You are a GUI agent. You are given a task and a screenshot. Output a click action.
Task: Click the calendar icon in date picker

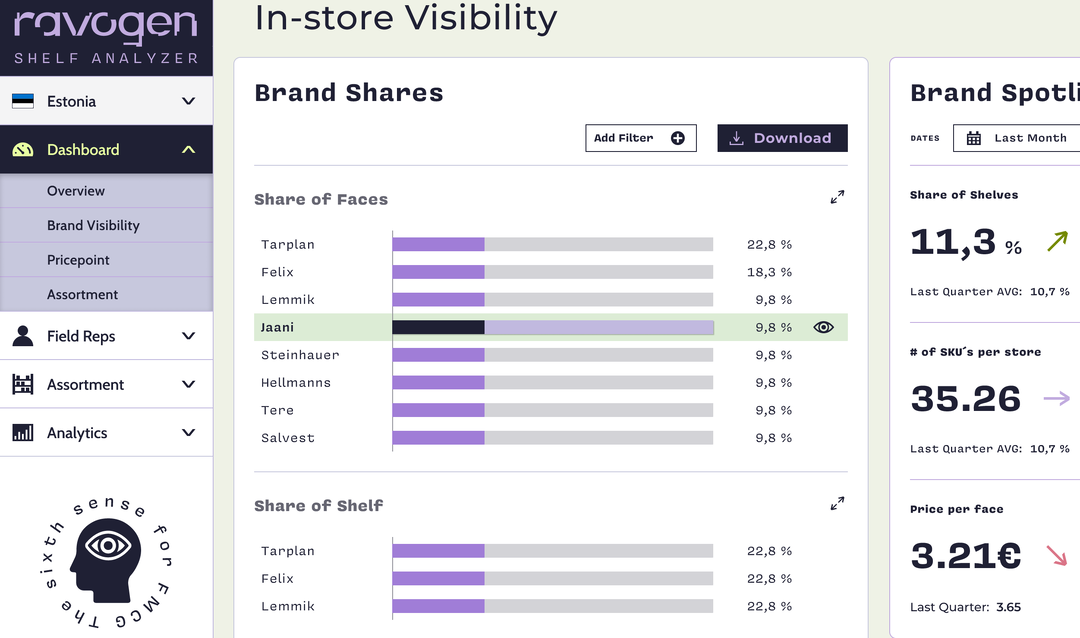click(974, 139)
